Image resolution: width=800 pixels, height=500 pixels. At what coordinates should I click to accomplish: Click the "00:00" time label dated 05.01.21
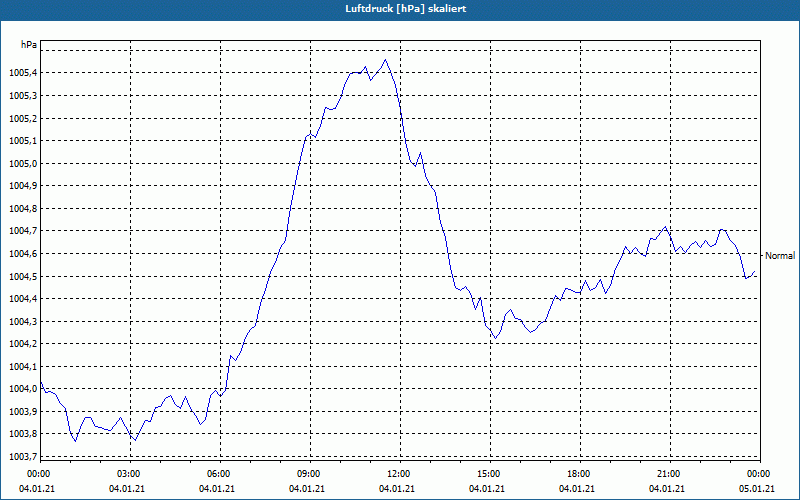click(759, 474)
